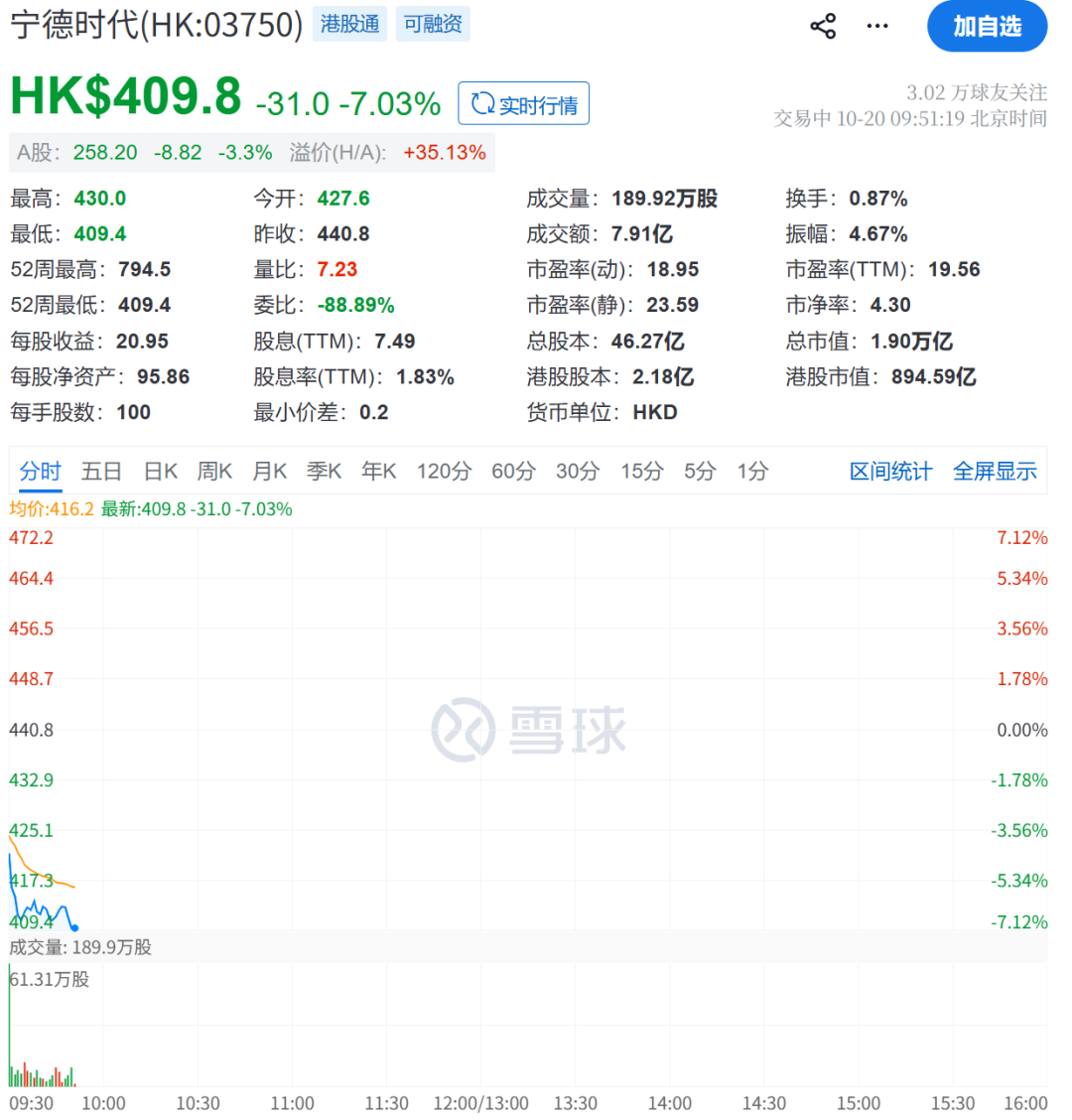Select the 季K tab
This screenshot has height=1120, width=1072.
coord(325,472)
